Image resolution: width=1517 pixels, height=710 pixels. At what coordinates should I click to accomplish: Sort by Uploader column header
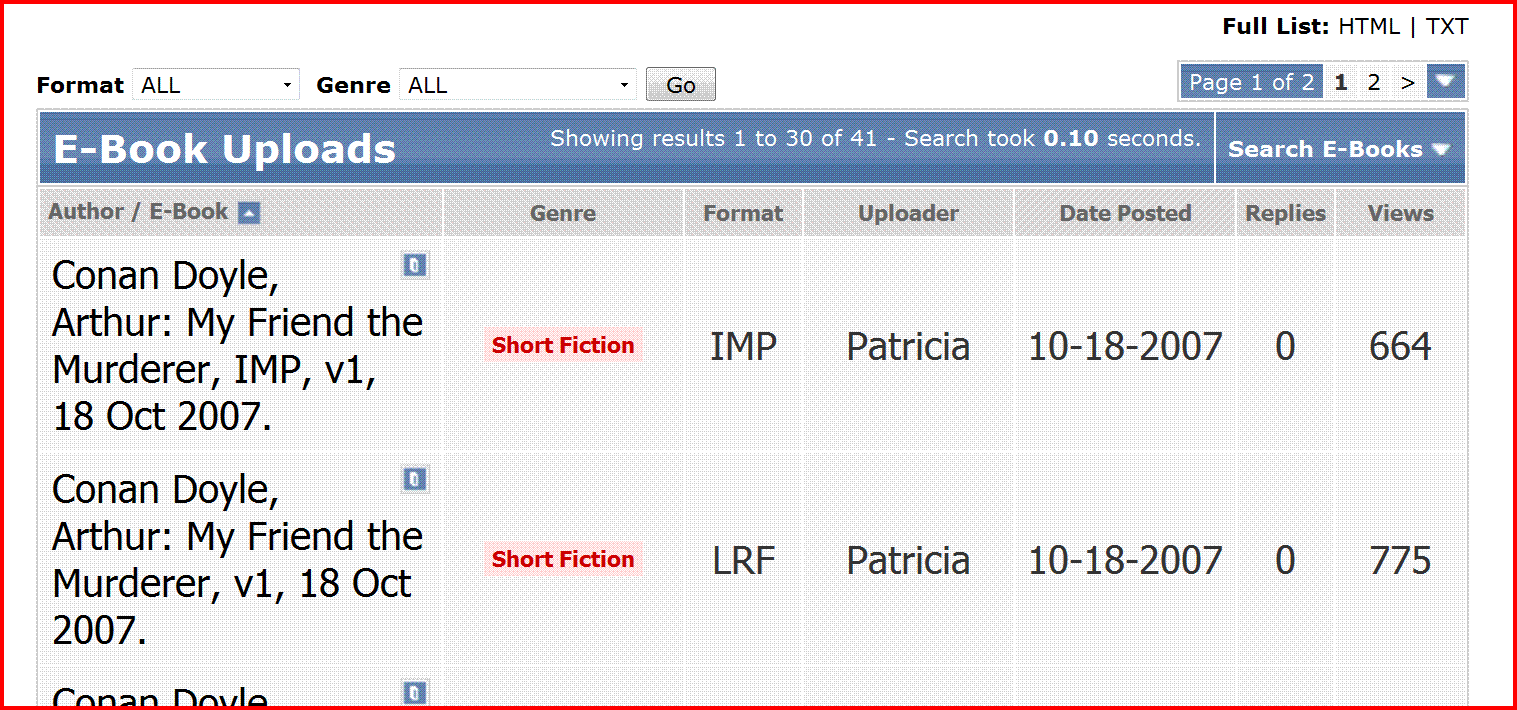click(x=908, y=213)
